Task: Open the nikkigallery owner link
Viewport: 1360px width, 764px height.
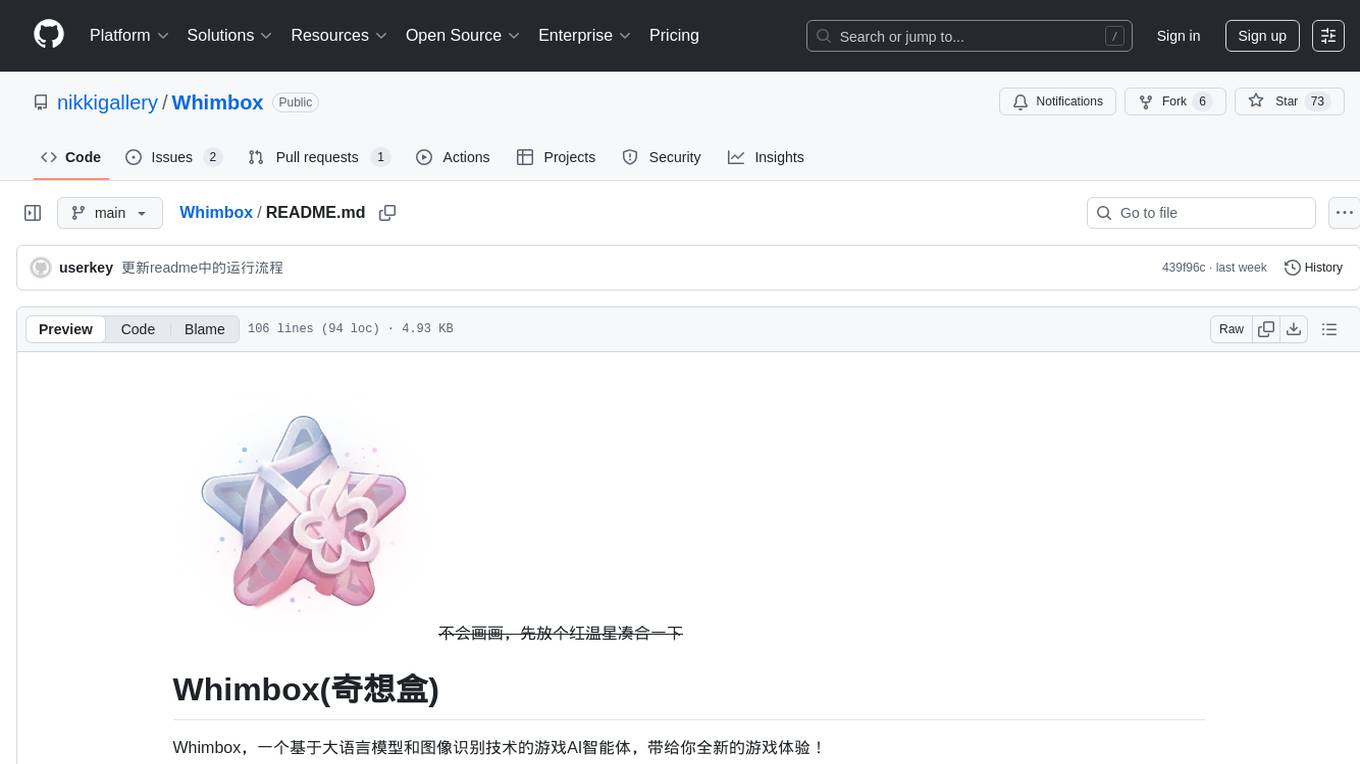Action: 107,102
